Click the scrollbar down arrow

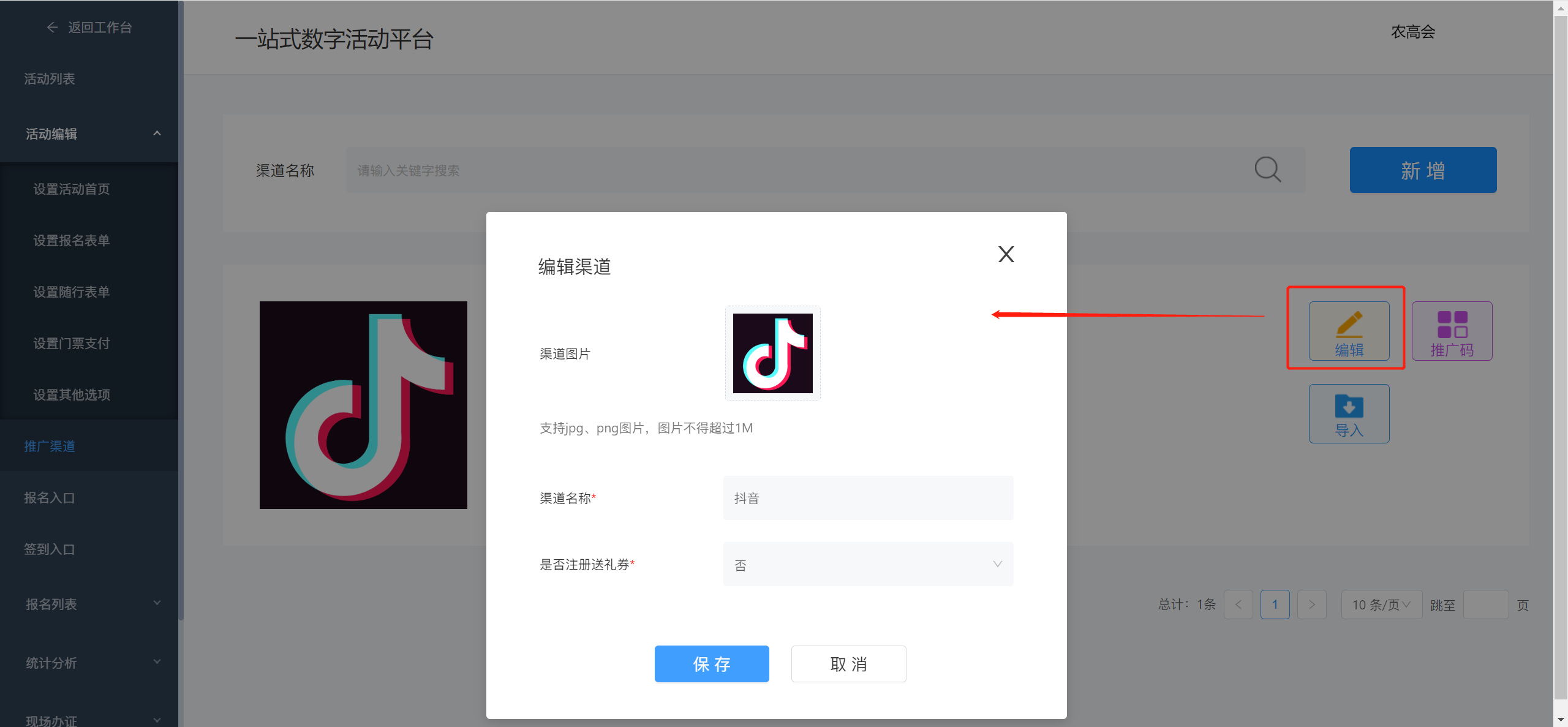click(1561, 720)
